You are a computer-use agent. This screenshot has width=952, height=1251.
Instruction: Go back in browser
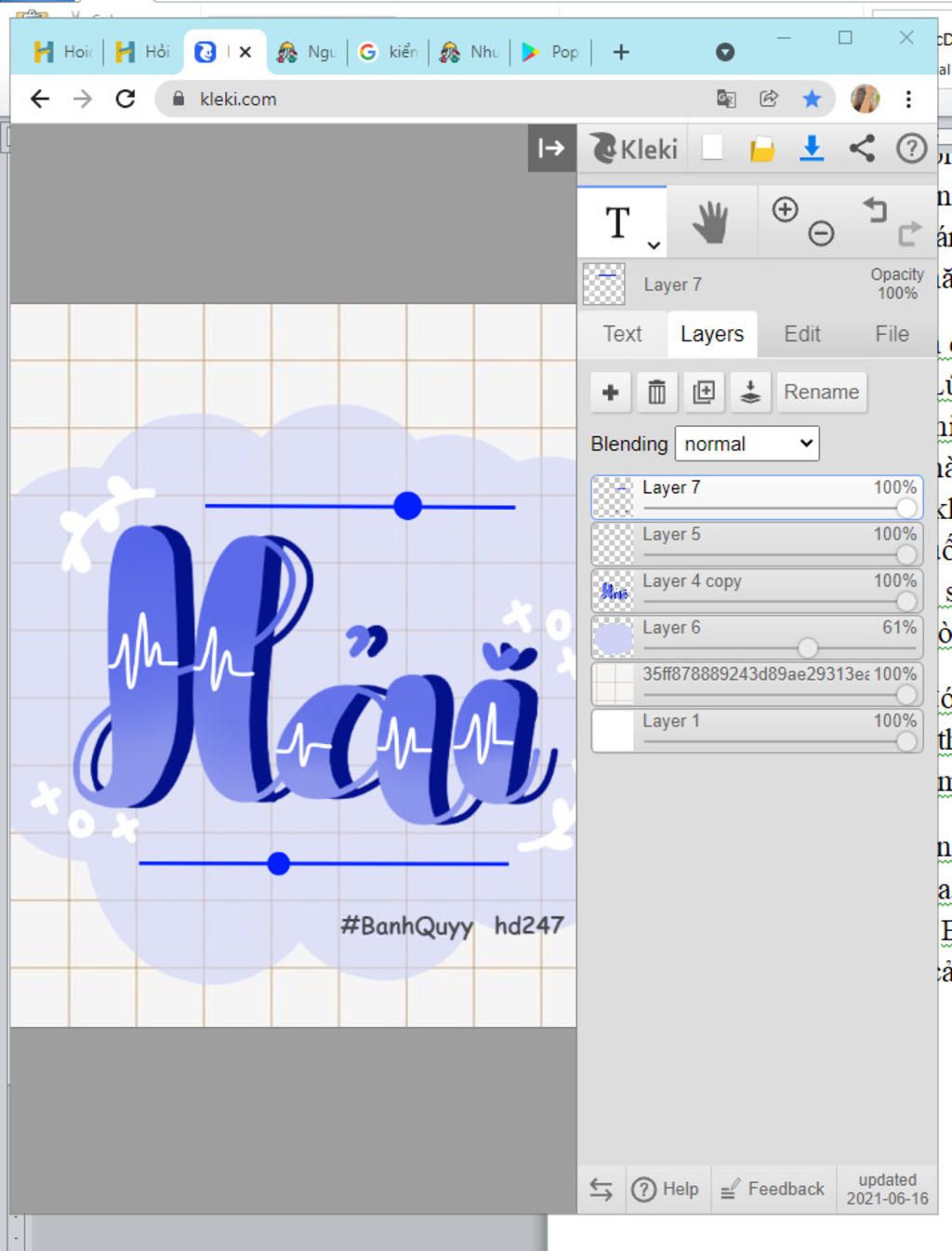[x=40, y=99]
